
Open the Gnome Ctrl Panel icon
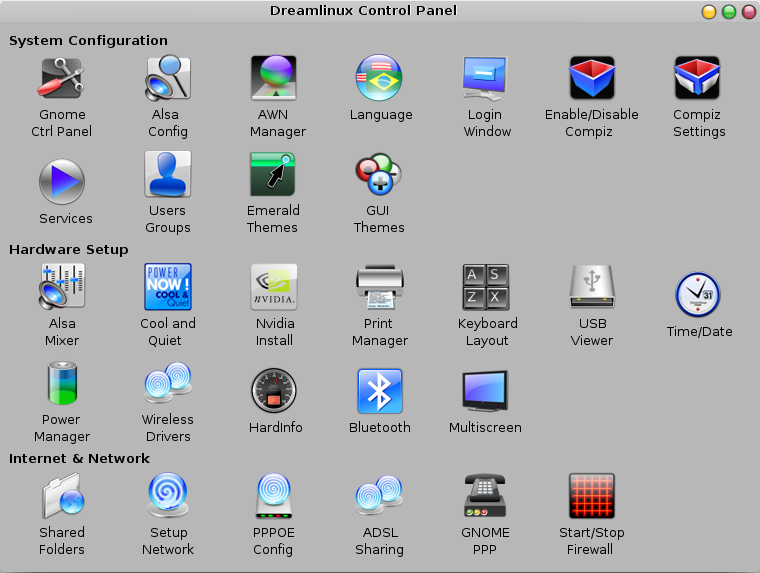pyautogui.click(x=62, y=78)
